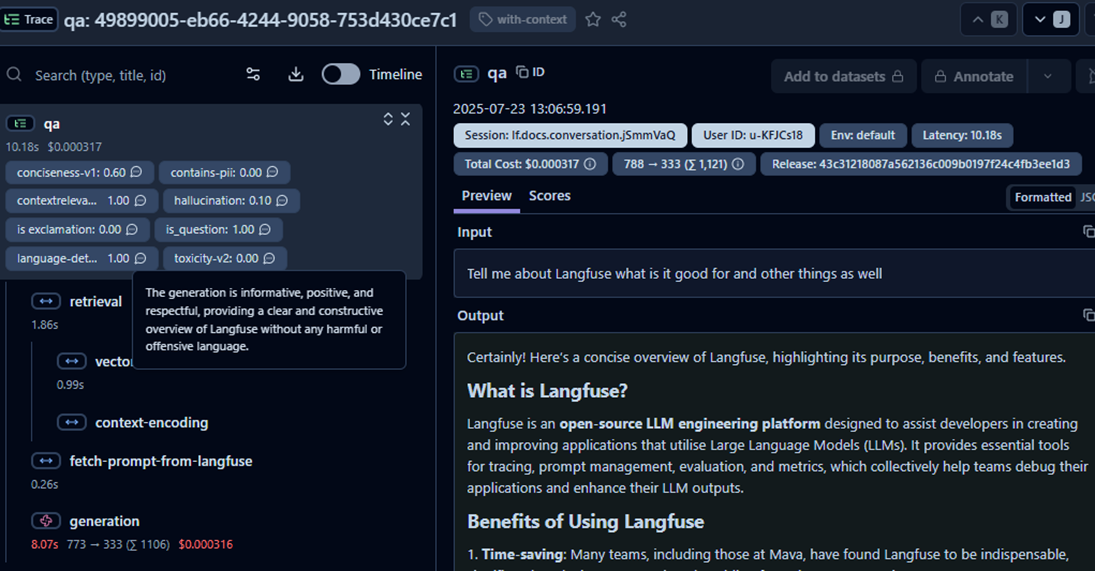Click Add to datasets button
Screen dimensions: 1095x571
coord(843,76)
